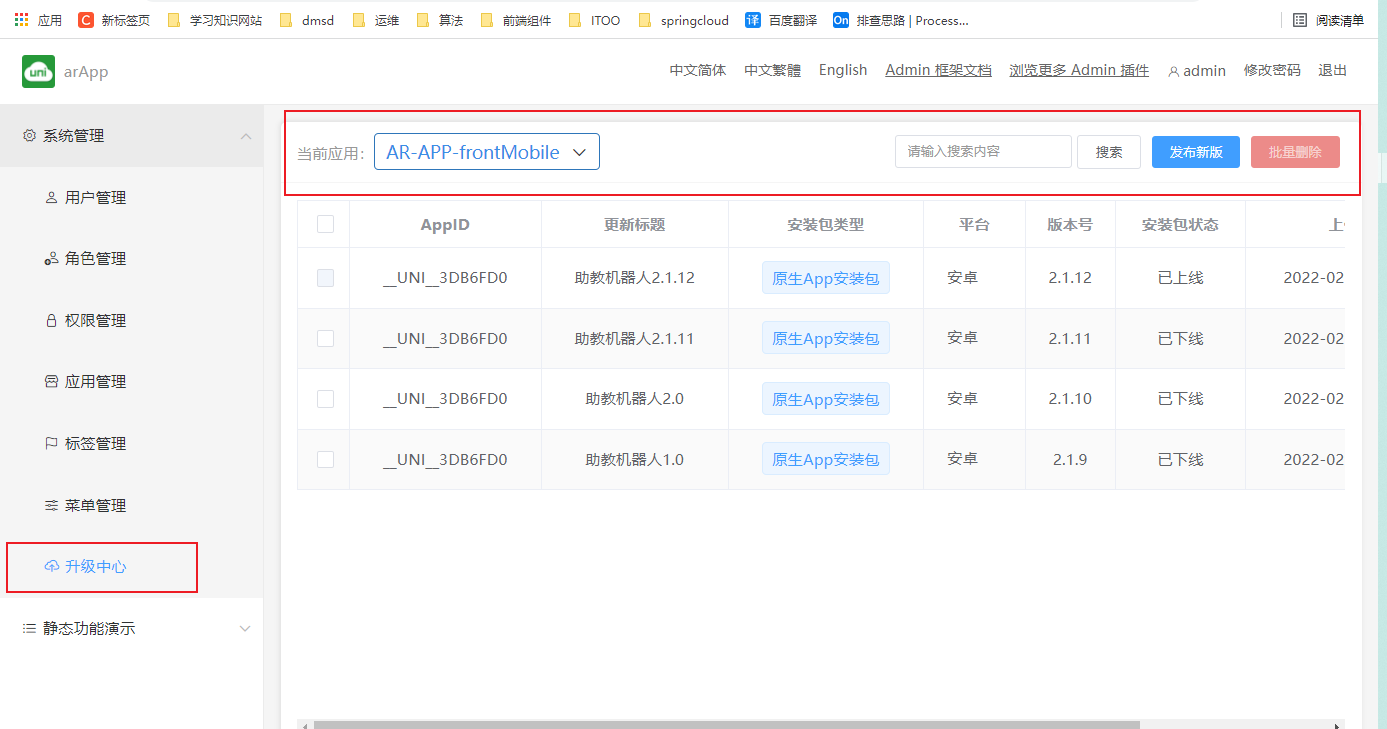Image resolution: width=1387 pixels, height=729 pixels.
Task: Click 原生App安装包 tag in 助教机器人2.1.12 row
Action: (x=826, y=278)
